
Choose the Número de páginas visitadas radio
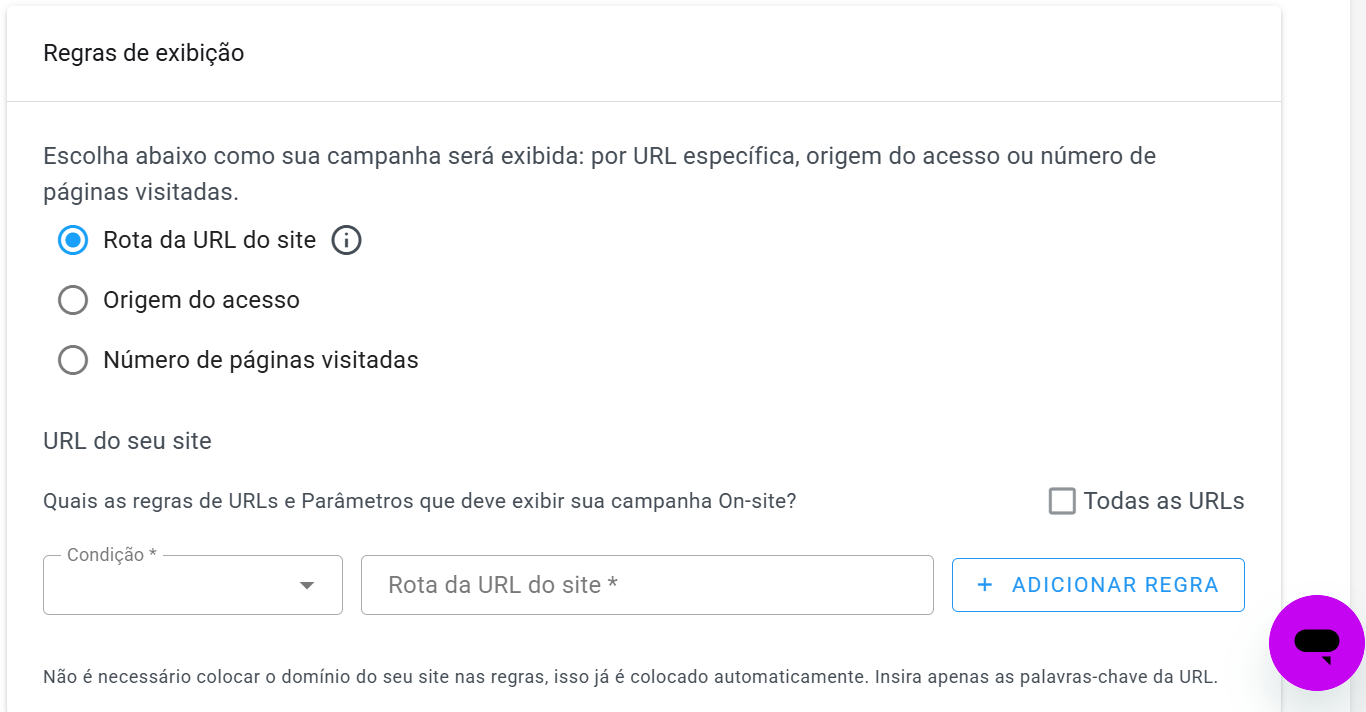click(73, 360)
